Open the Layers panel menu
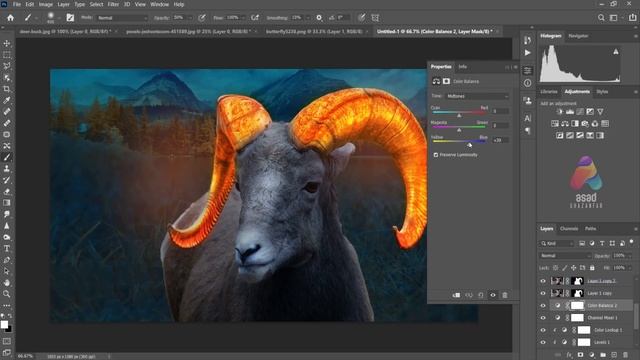 636,229
